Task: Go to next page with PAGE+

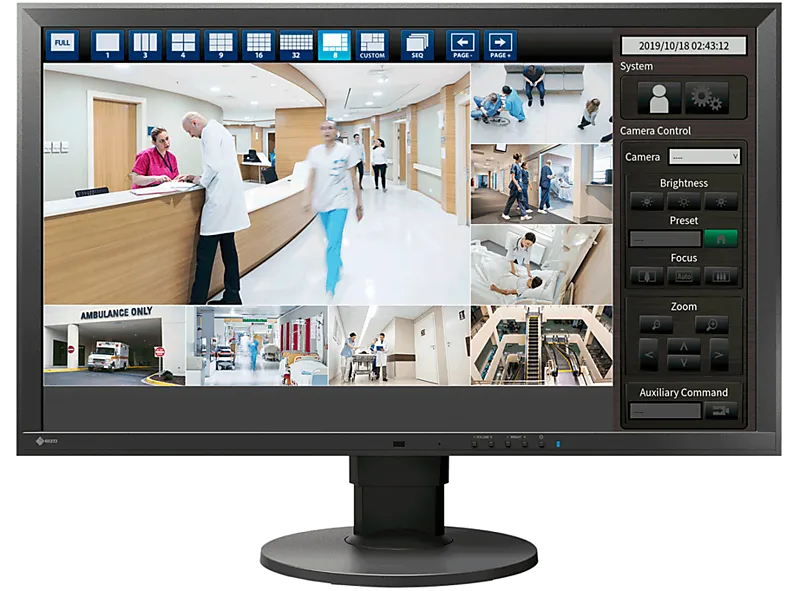Action: (500, 45)
